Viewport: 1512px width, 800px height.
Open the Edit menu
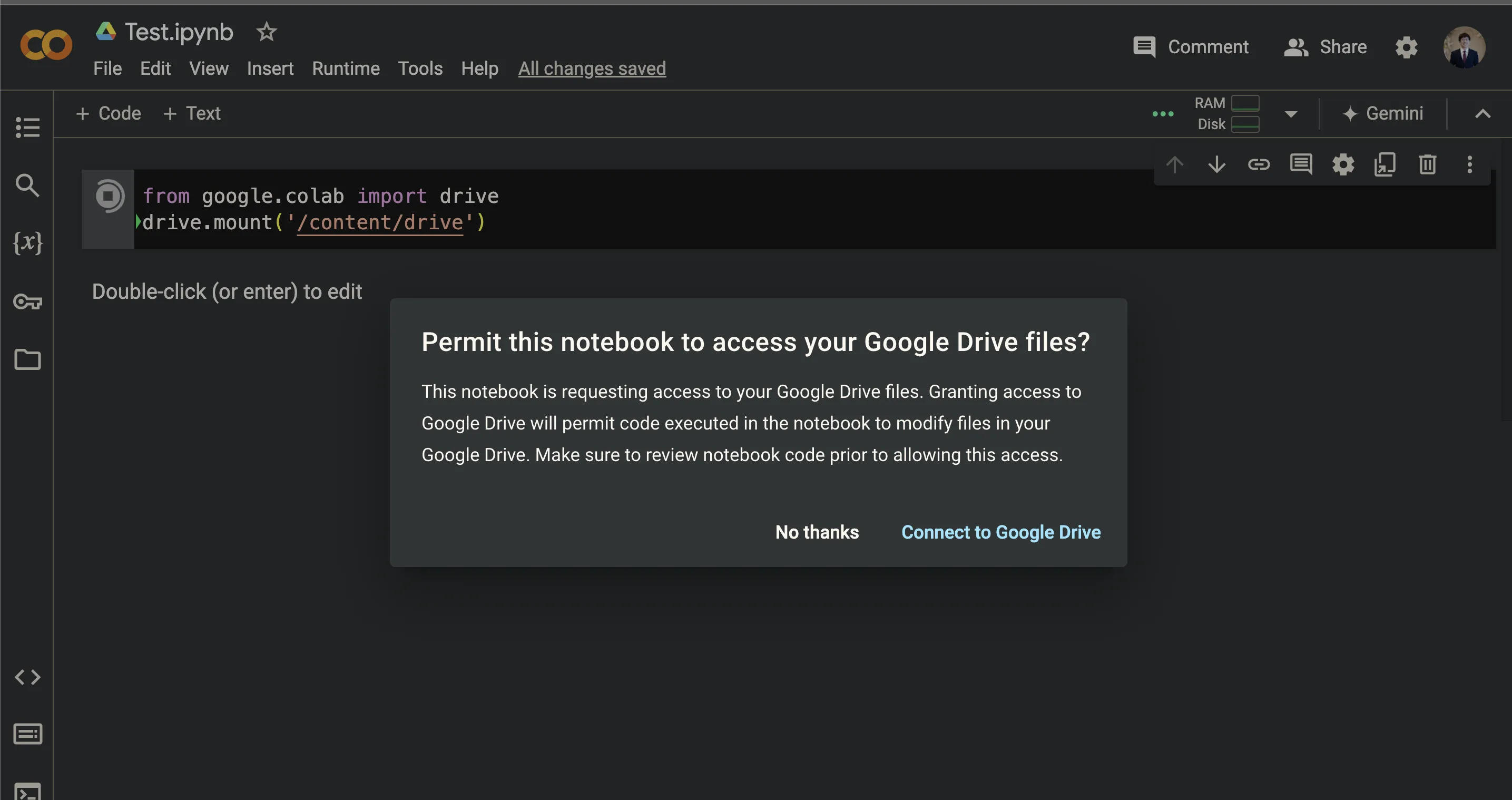click(x=155, y=69)
